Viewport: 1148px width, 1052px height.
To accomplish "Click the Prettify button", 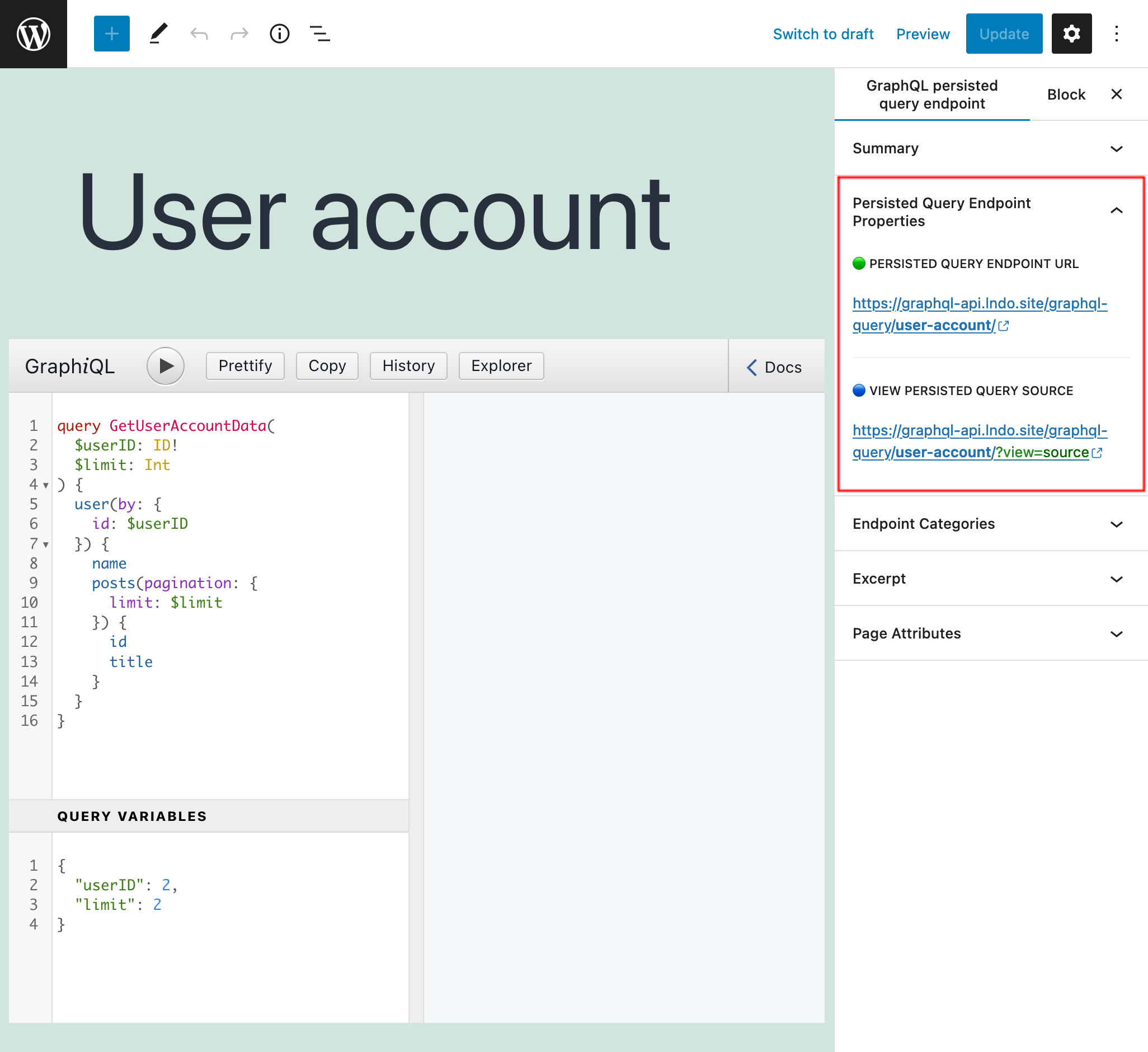I will [x=246, y=365].
